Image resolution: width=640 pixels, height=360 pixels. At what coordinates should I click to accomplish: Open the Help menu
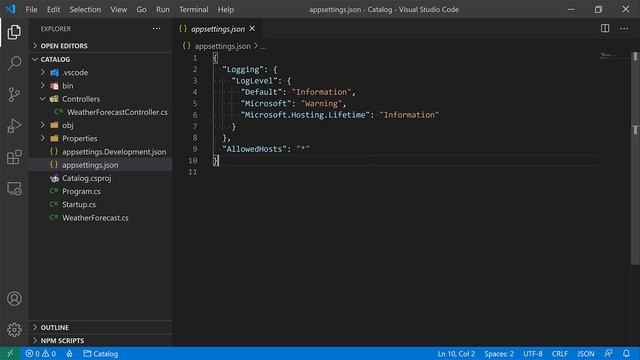pos(225,9)
